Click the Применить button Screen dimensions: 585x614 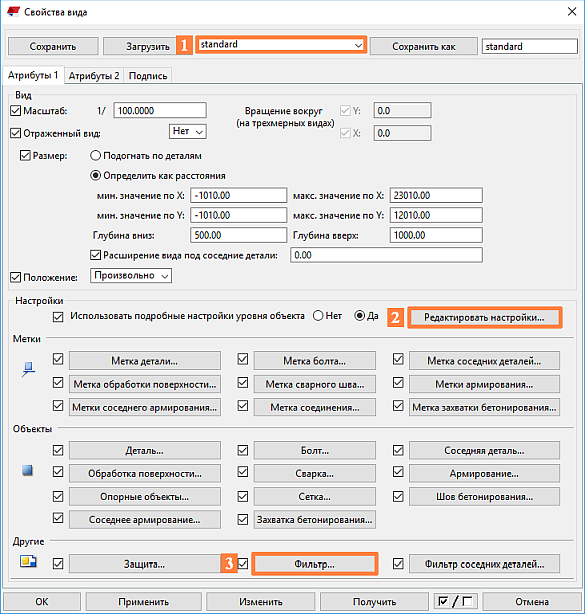tap(144, 601)
